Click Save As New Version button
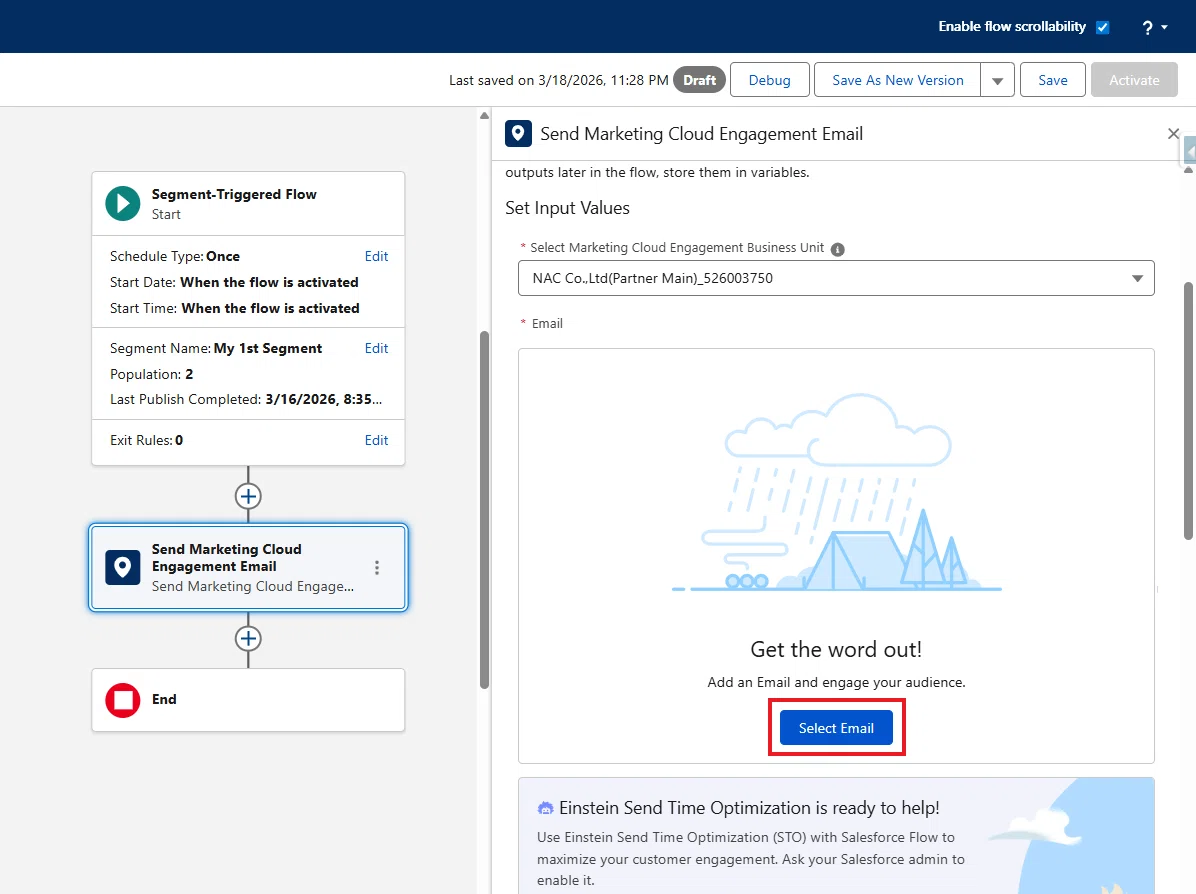This screenshot has width=1196, height=894. pyautogui.click(x=897, y=80)
